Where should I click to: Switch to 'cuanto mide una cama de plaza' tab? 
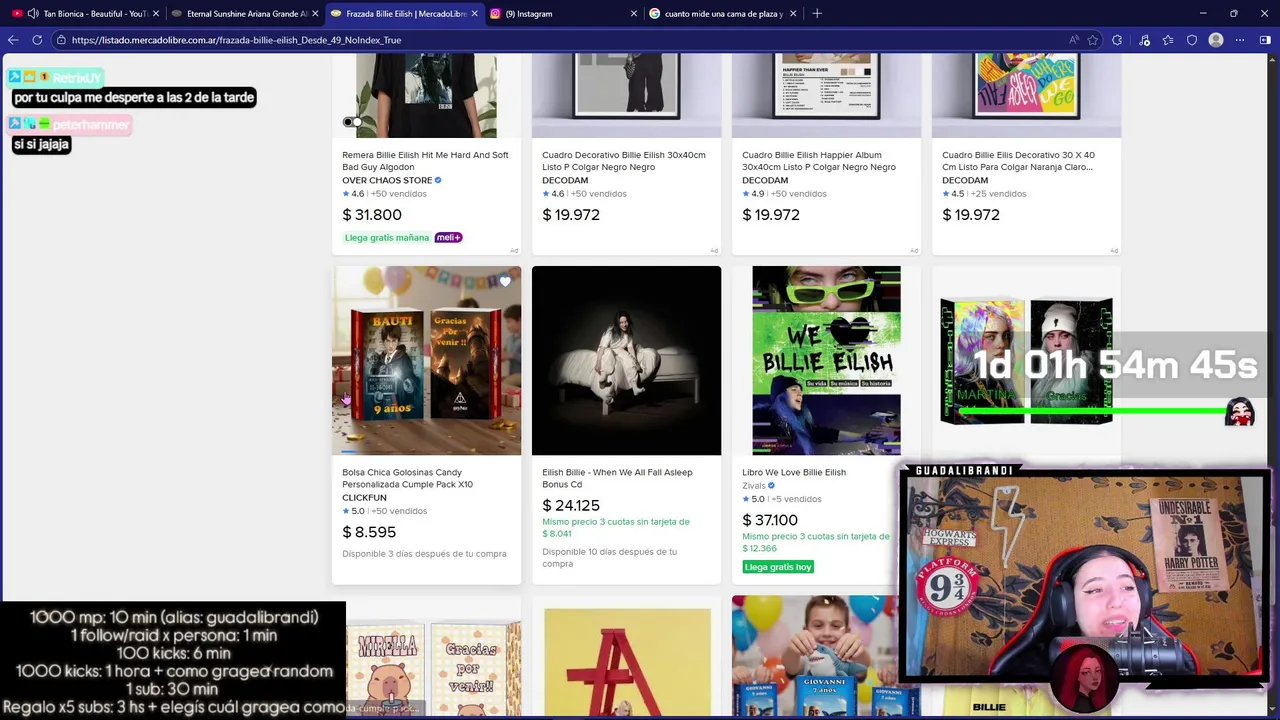click(x=724, y=14)
